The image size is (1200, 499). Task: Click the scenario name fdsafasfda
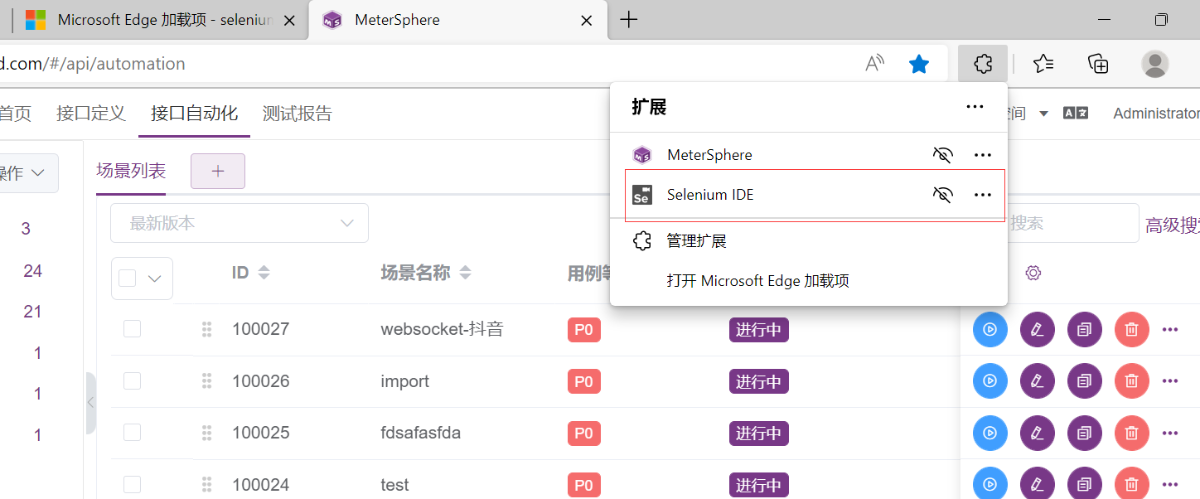[420, 433]
